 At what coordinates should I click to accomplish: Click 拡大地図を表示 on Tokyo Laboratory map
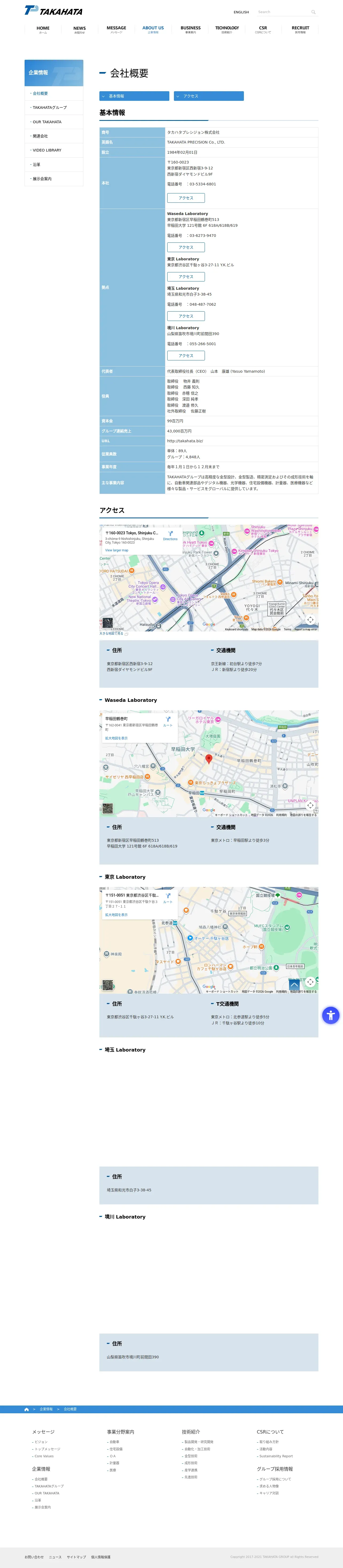point(116,915)
